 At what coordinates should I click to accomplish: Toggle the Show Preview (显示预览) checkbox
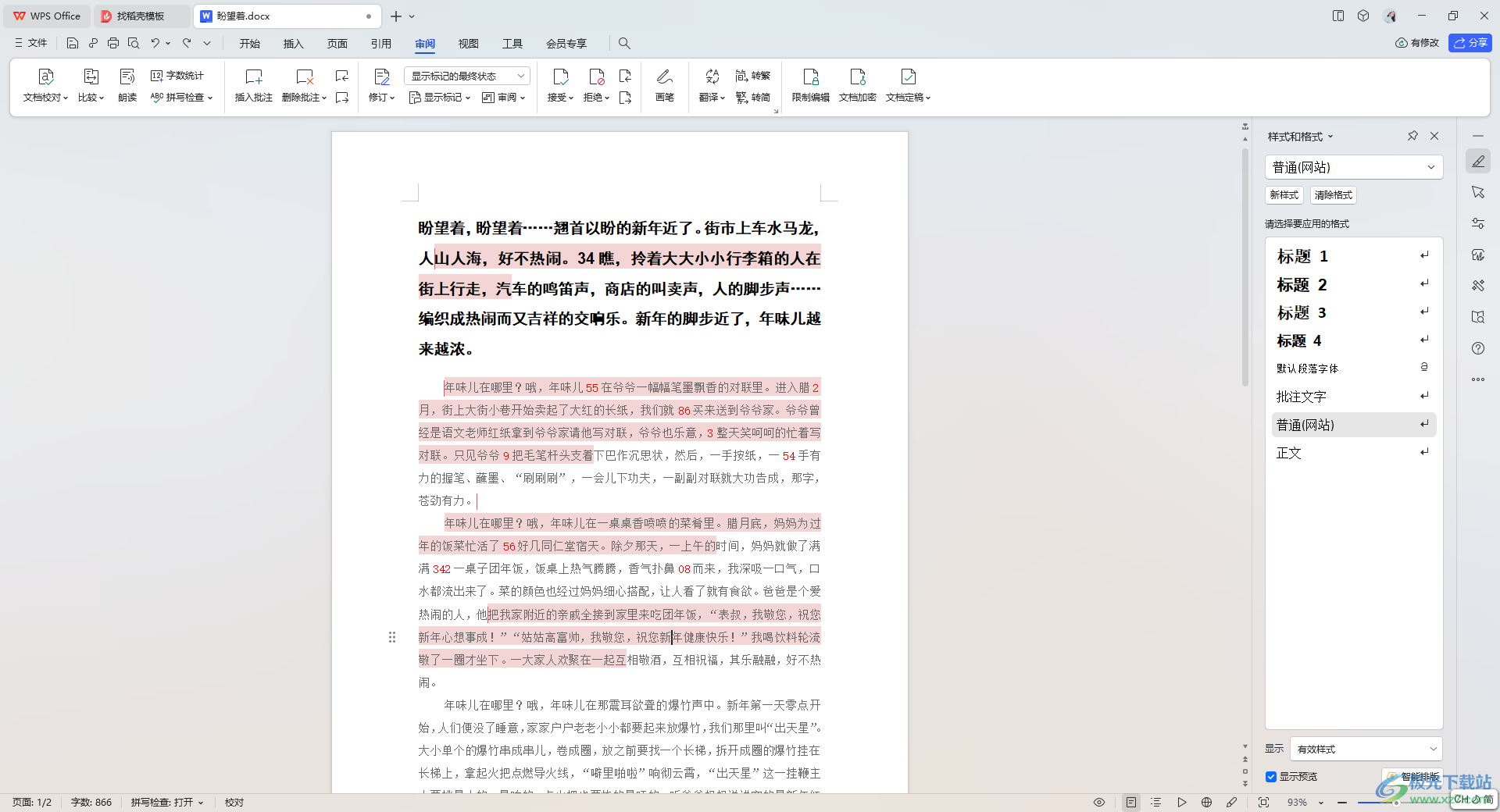click(1271, 777)
